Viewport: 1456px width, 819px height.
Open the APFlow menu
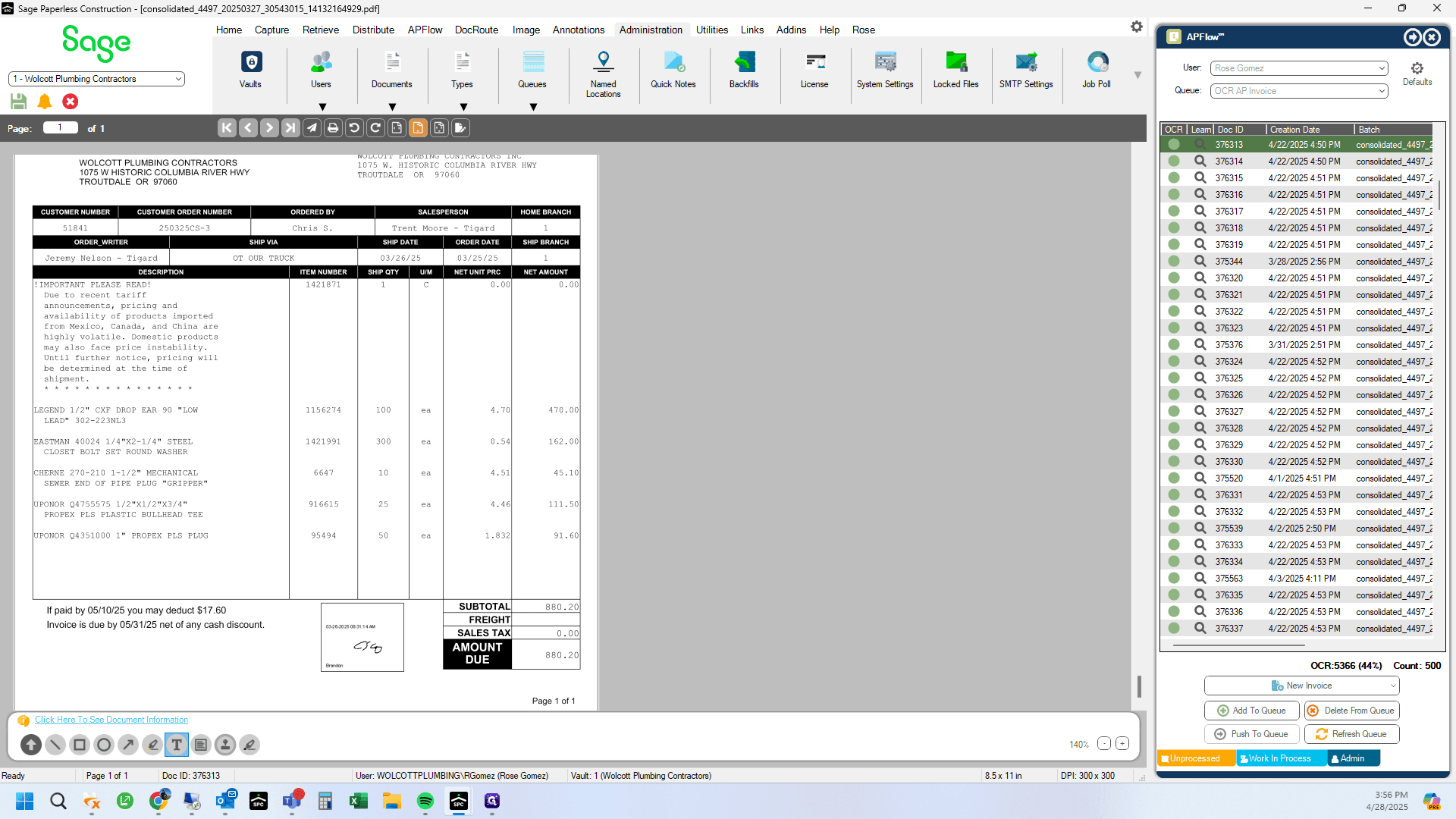tap(425, 30)
